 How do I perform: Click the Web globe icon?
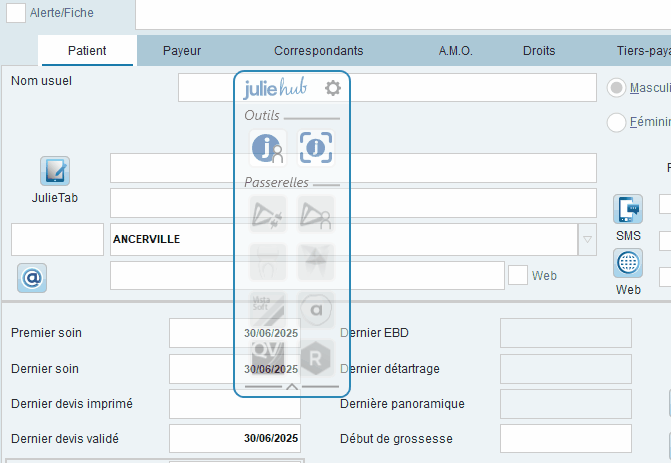(628, 263)
